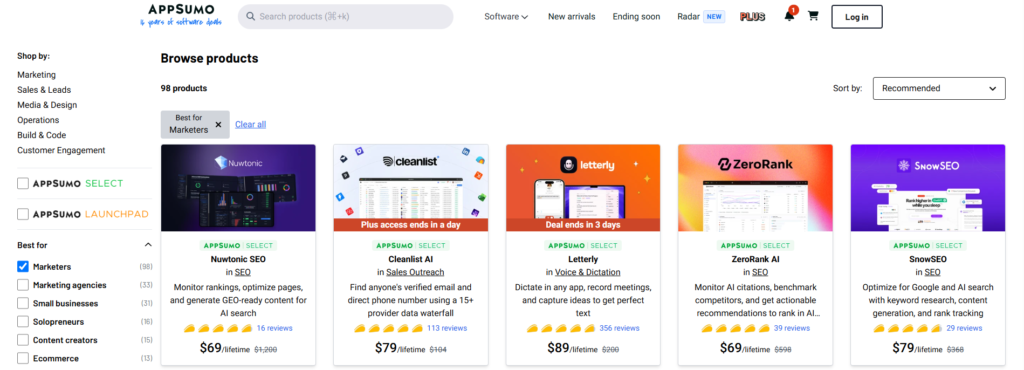Open ZeroRank AI's 39 reviews
This screenshot has width=1024, height=370.
click(792, 328)
